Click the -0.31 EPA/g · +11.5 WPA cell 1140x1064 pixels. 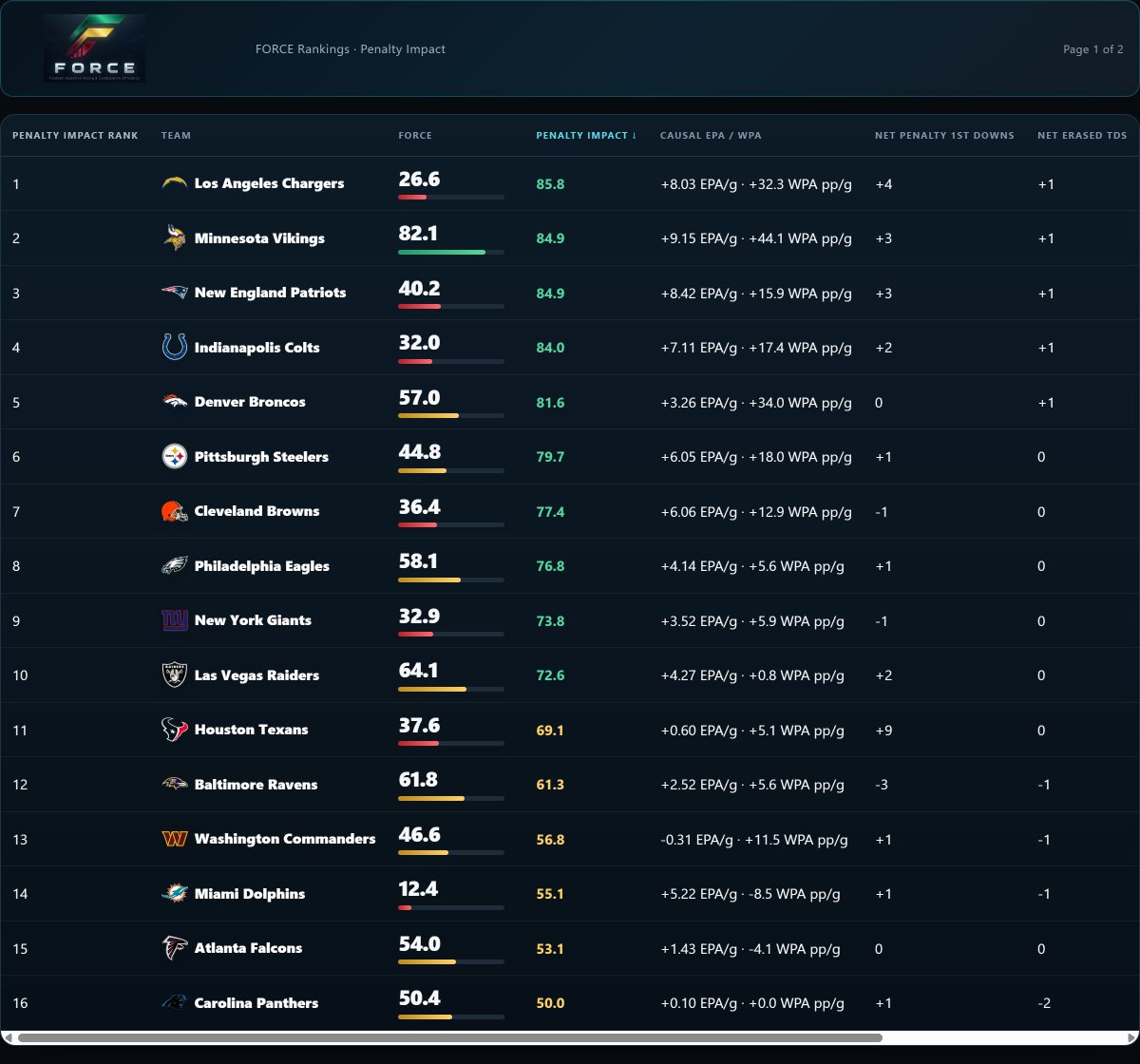tap(754, 840)
